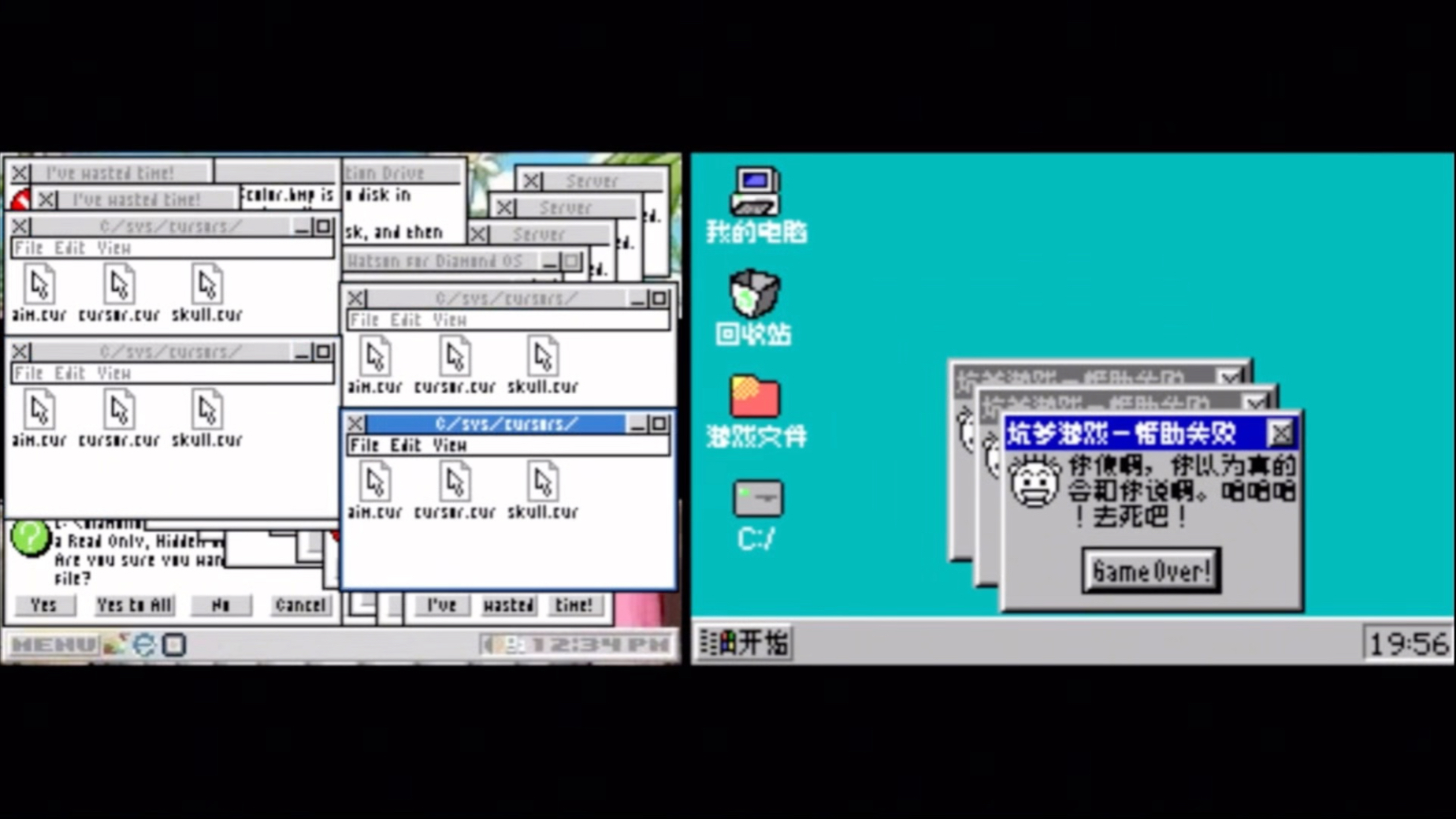Close the blue-titled cursors window

pos(355,424)
